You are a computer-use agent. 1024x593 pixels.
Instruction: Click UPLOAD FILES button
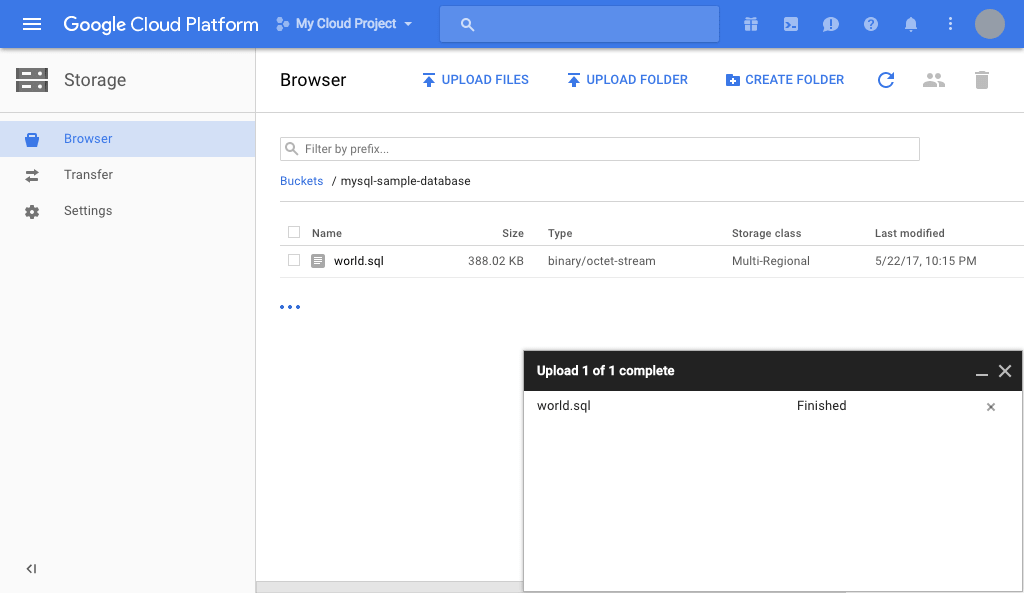pyautogui.click(x=475, y=80)
